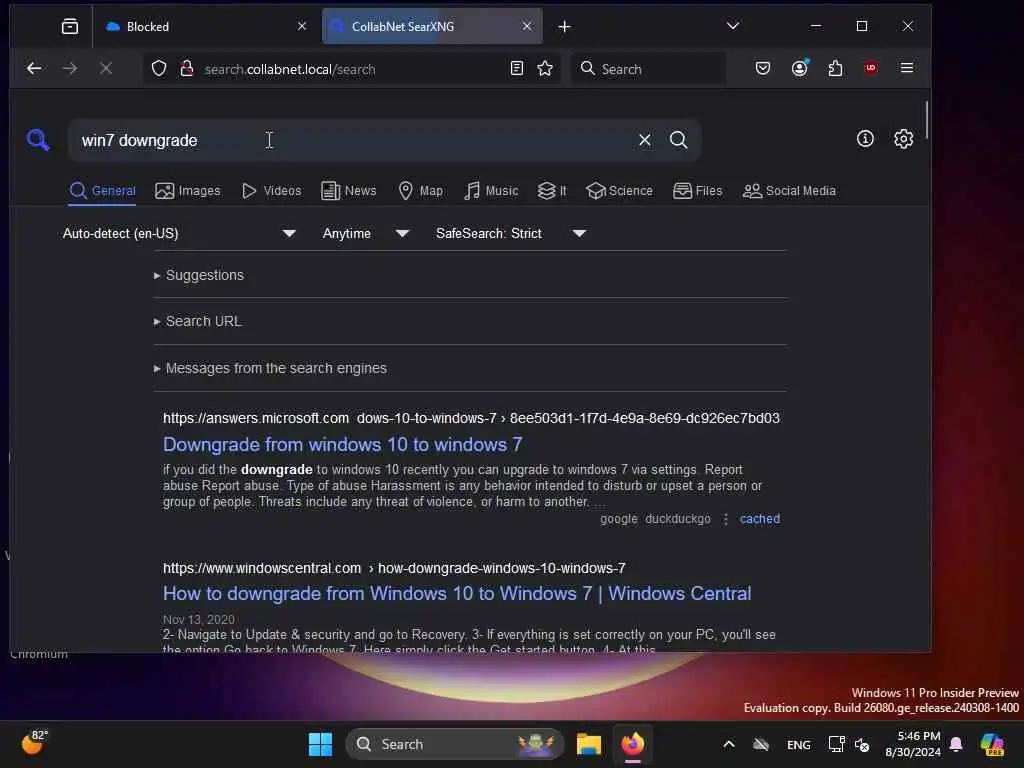Open the Firefox account icon

(x=799, y=68)
